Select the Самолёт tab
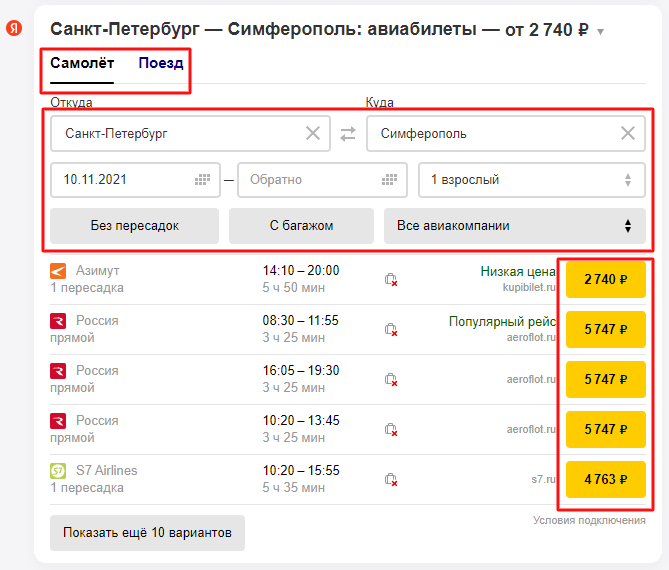The width and height of the screenshot is (669, 570). [x=82, y=63]
